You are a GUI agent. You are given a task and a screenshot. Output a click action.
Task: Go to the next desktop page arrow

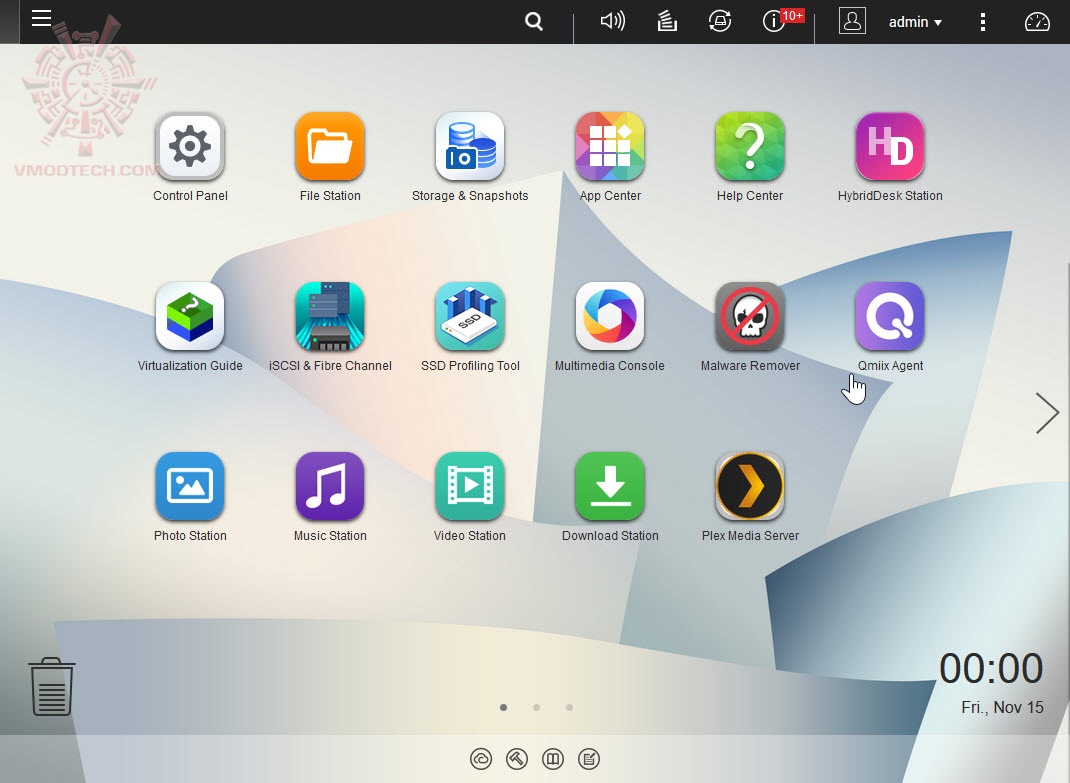tap(1047, 413)
